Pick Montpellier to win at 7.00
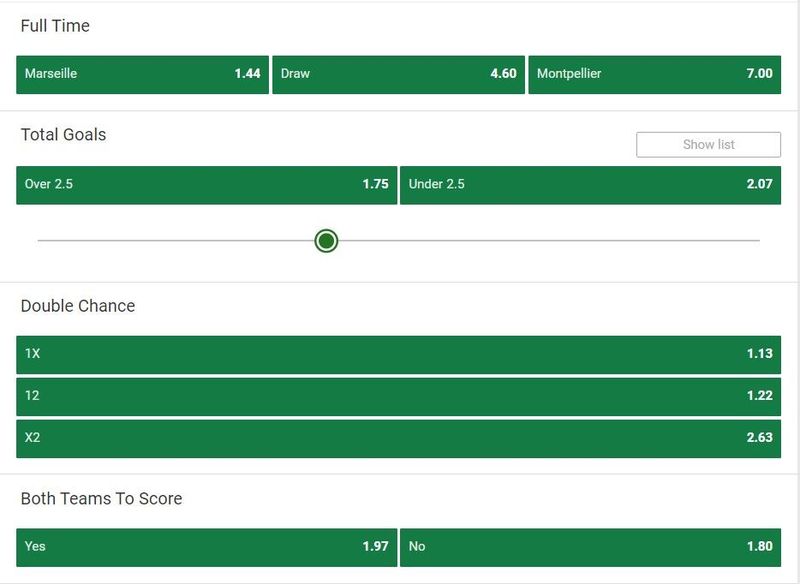This screenshot has width=800, height=584. [x=655, y=74]
